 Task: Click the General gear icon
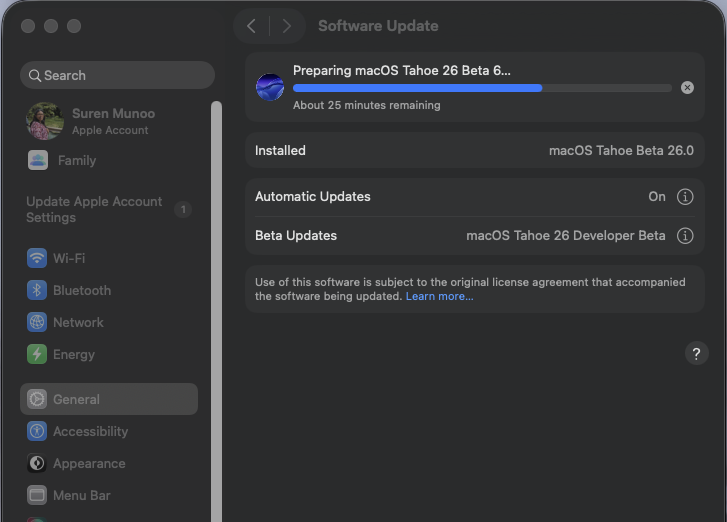(37, 399)
